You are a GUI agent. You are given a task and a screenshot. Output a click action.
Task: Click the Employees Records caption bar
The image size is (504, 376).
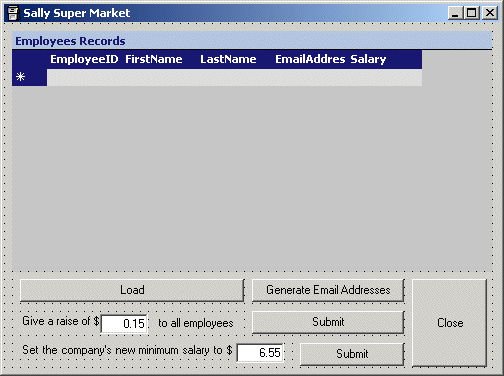(x=252, y=41)
